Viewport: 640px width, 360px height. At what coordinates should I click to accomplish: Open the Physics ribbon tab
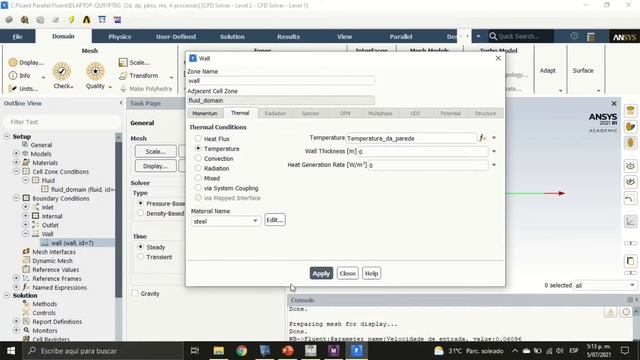(x=120, y=36)
